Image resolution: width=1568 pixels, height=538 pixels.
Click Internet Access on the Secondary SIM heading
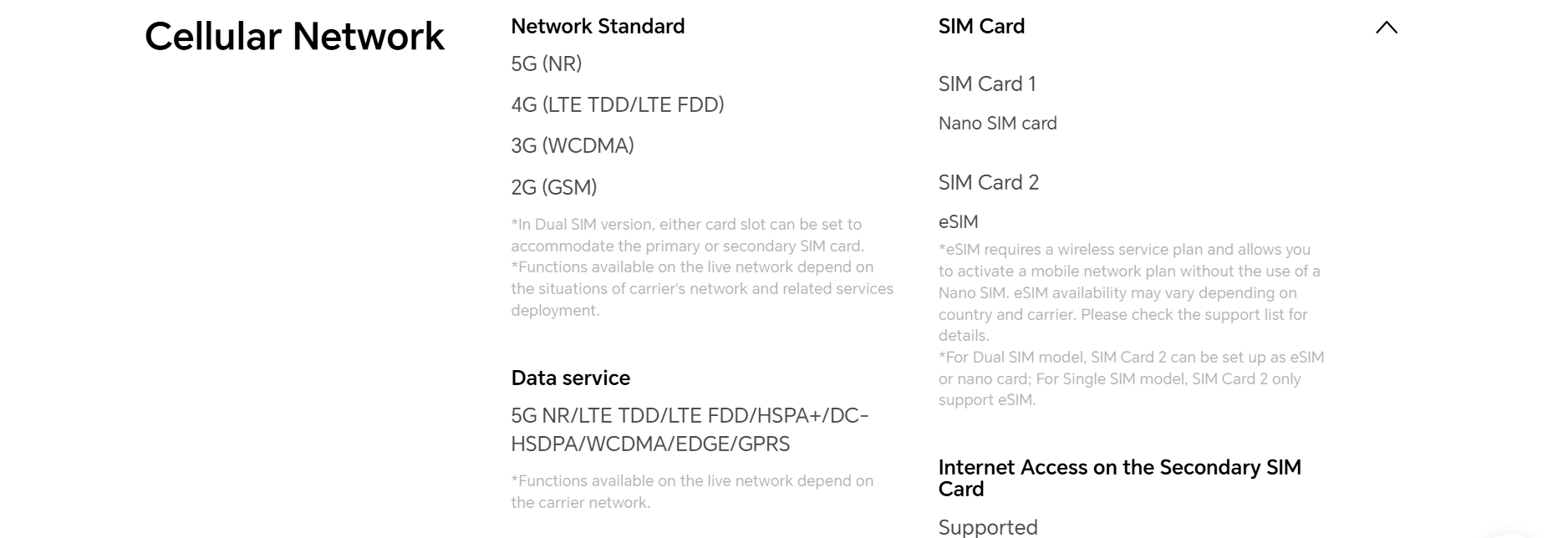pos(1119,478)
